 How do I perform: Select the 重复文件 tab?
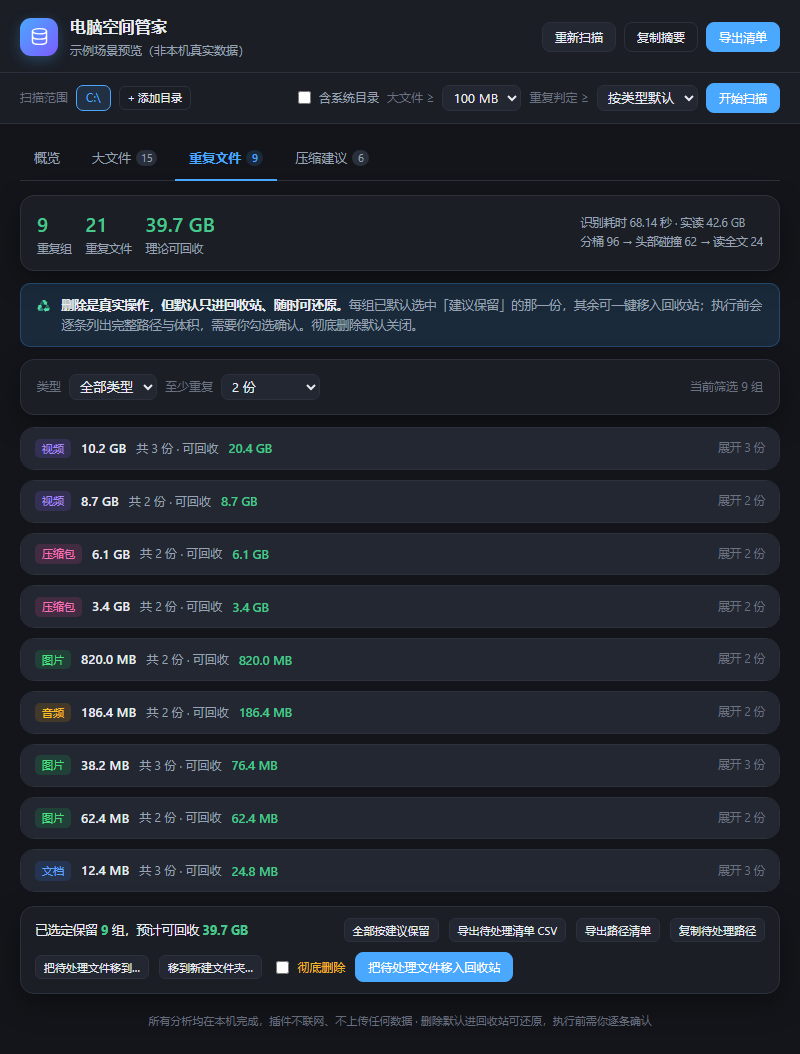pos(225,158)
